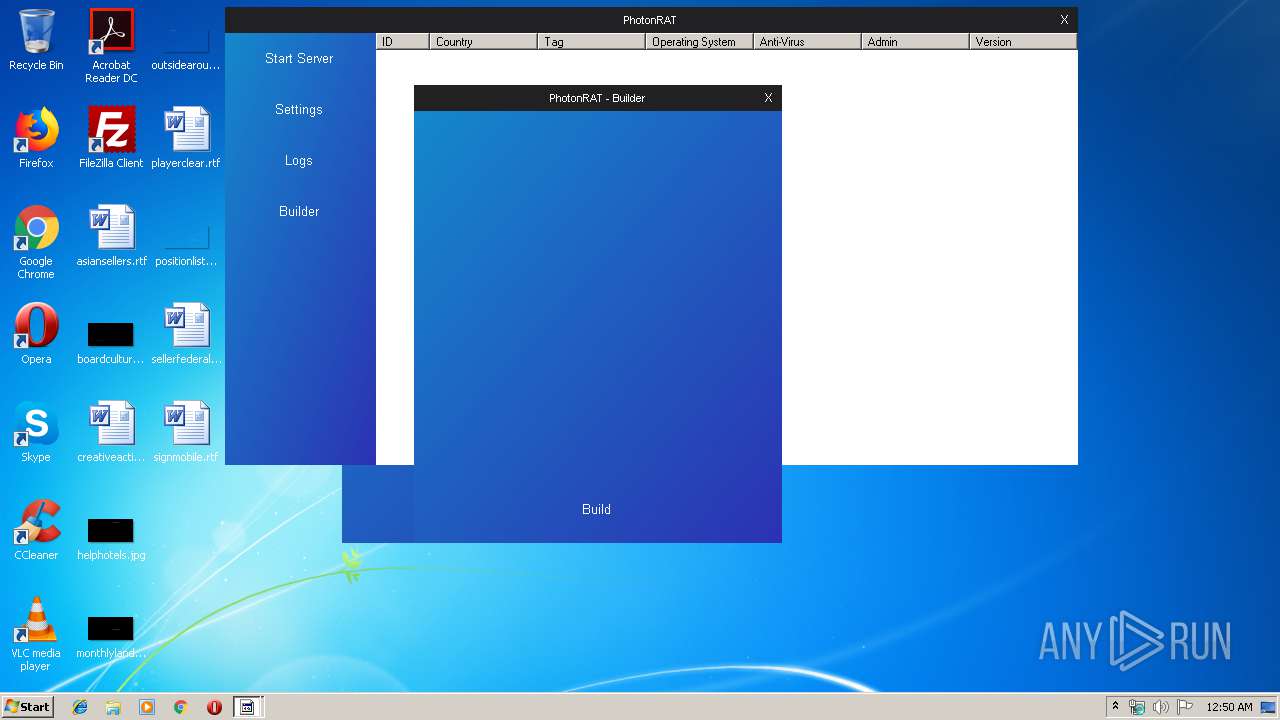This screenshot has width=1280, height=720.
Task: Click the Start button
Action: 28,707
